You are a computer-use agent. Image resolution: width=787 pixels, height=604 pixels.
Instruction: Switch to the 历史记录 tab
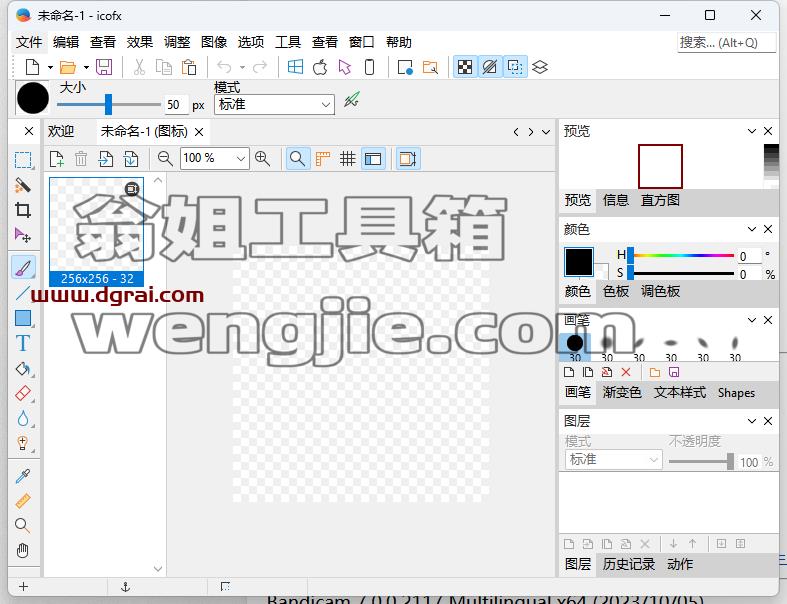tap(629, 564)
